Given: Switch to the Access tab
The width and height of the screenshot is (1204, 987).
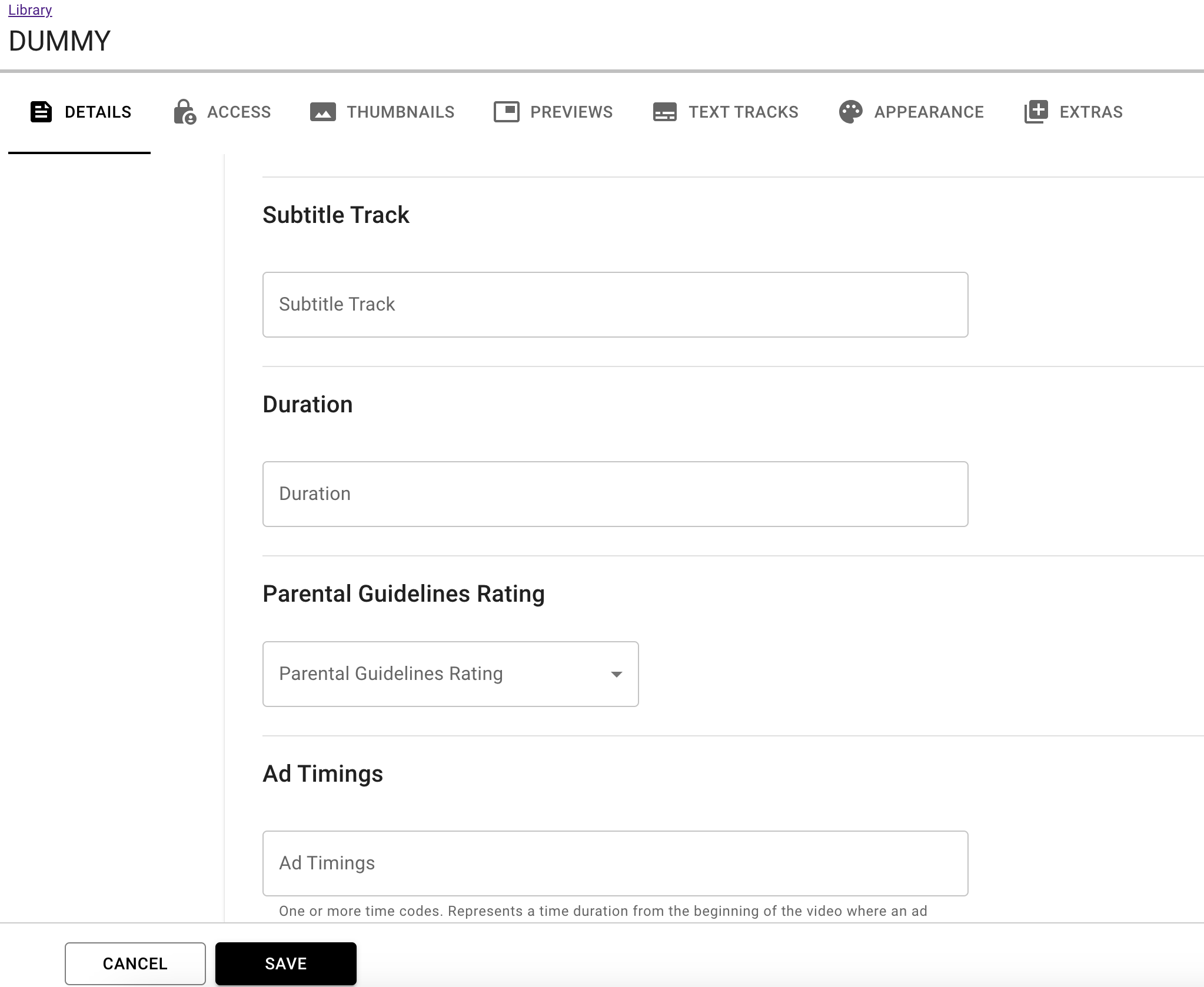Looking at the screenshot, I should (222, 112).
